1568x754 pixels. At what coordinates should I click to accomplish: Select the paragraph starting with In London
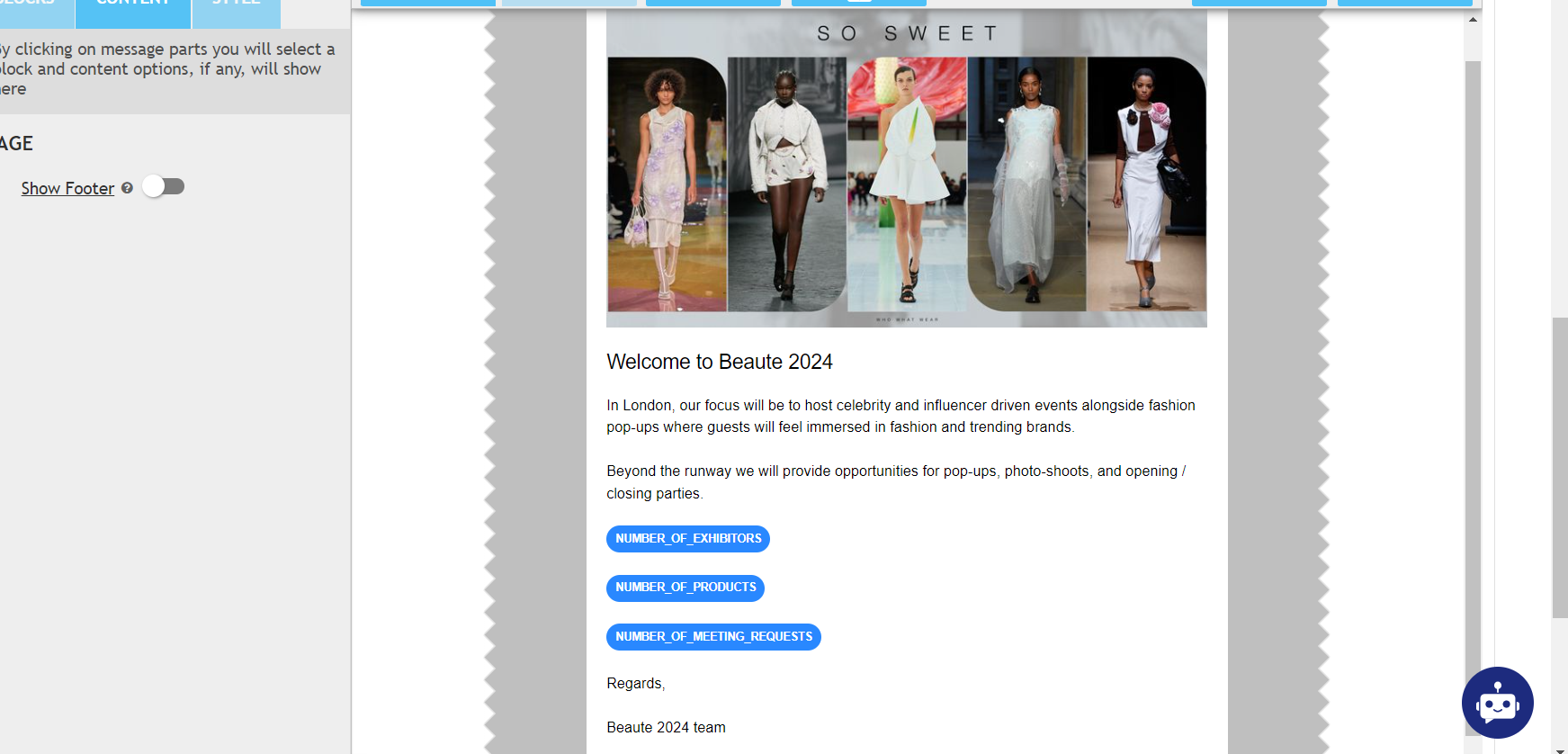pyautogui.click(x=900, y=417)
